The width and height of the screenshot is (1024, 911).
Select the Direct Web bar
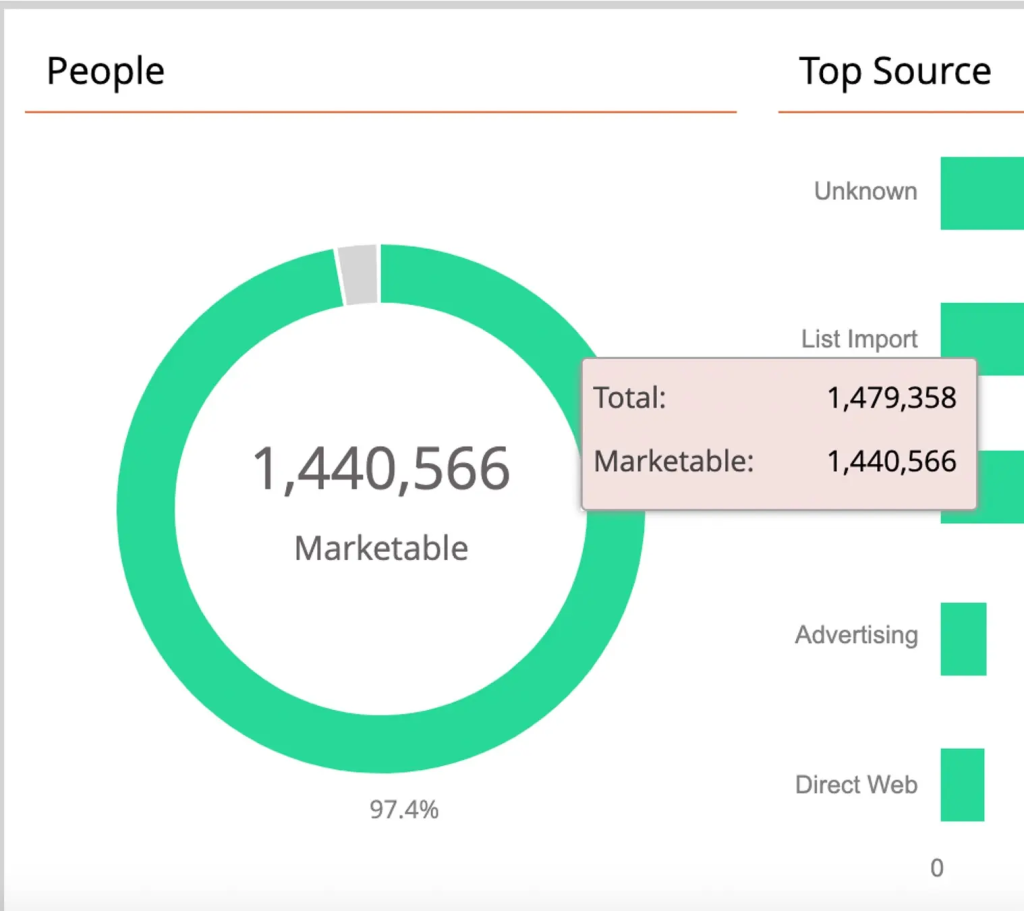964,784
